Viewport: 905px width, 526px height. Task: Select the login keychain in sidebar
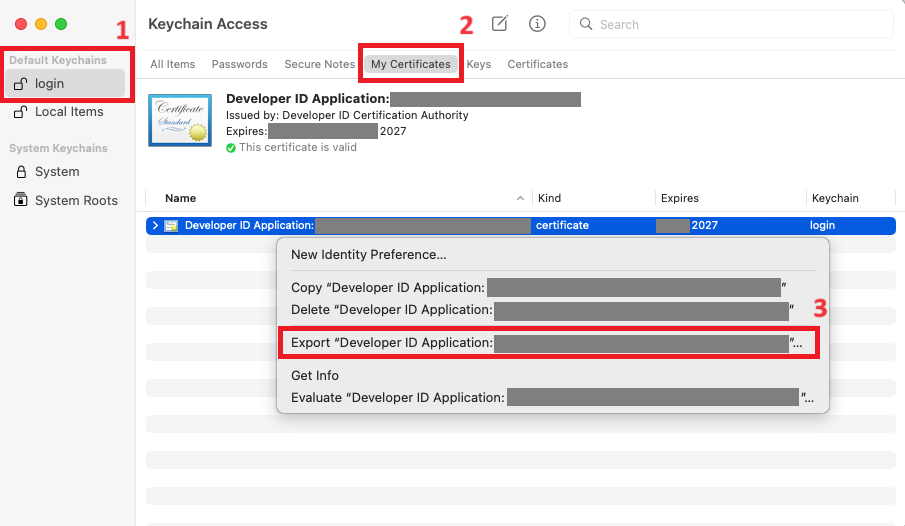coord(65,84)
